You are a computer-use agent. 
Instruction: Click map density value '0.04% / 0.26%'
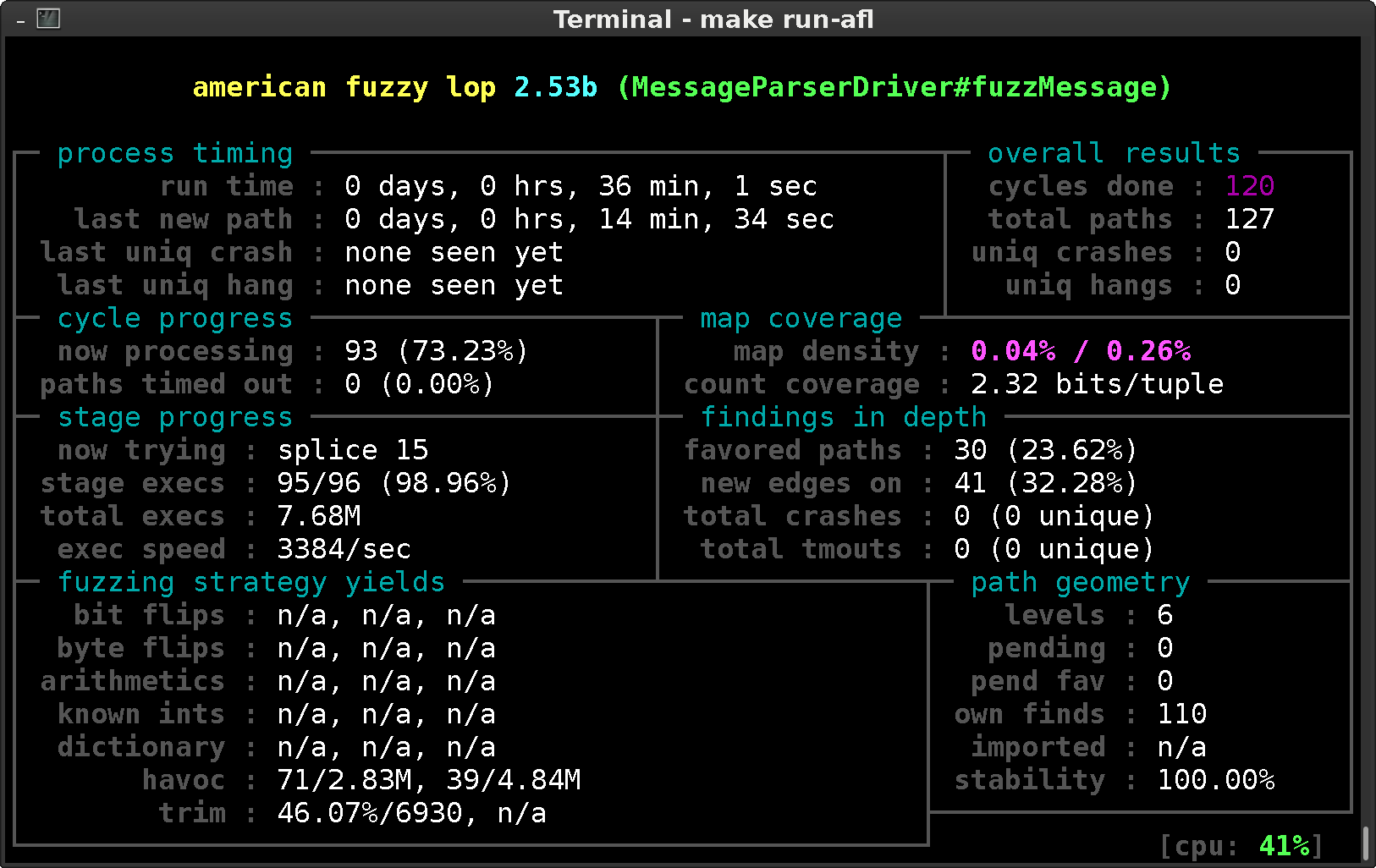tap(1081, 351)
